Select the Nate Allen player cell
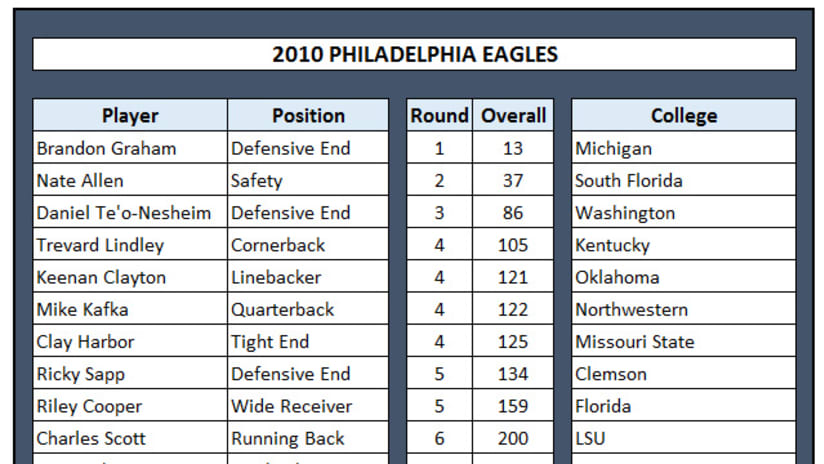 [x=130, y=181]
